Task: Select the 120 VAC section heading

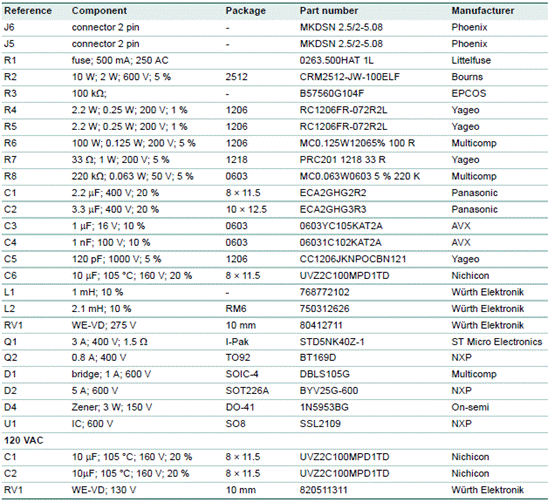Action: pos(24,441)
